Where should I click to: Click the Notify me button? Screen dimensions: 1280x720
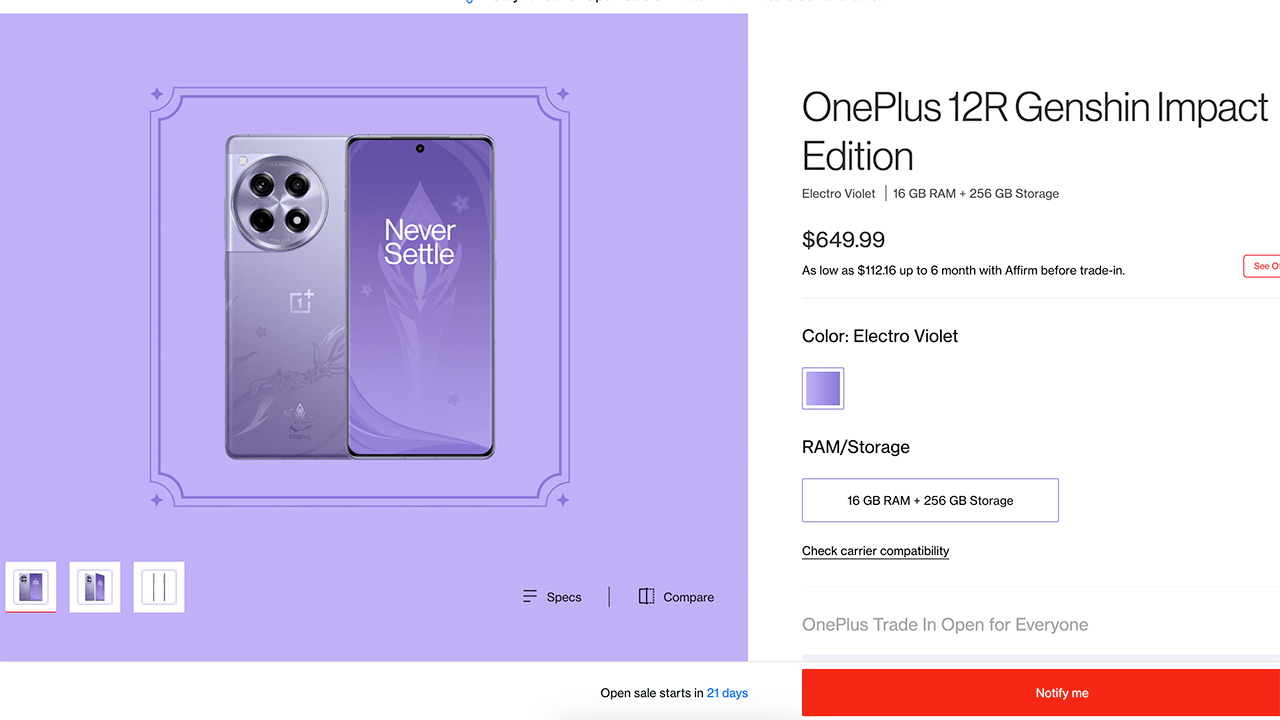(1061, 692)
